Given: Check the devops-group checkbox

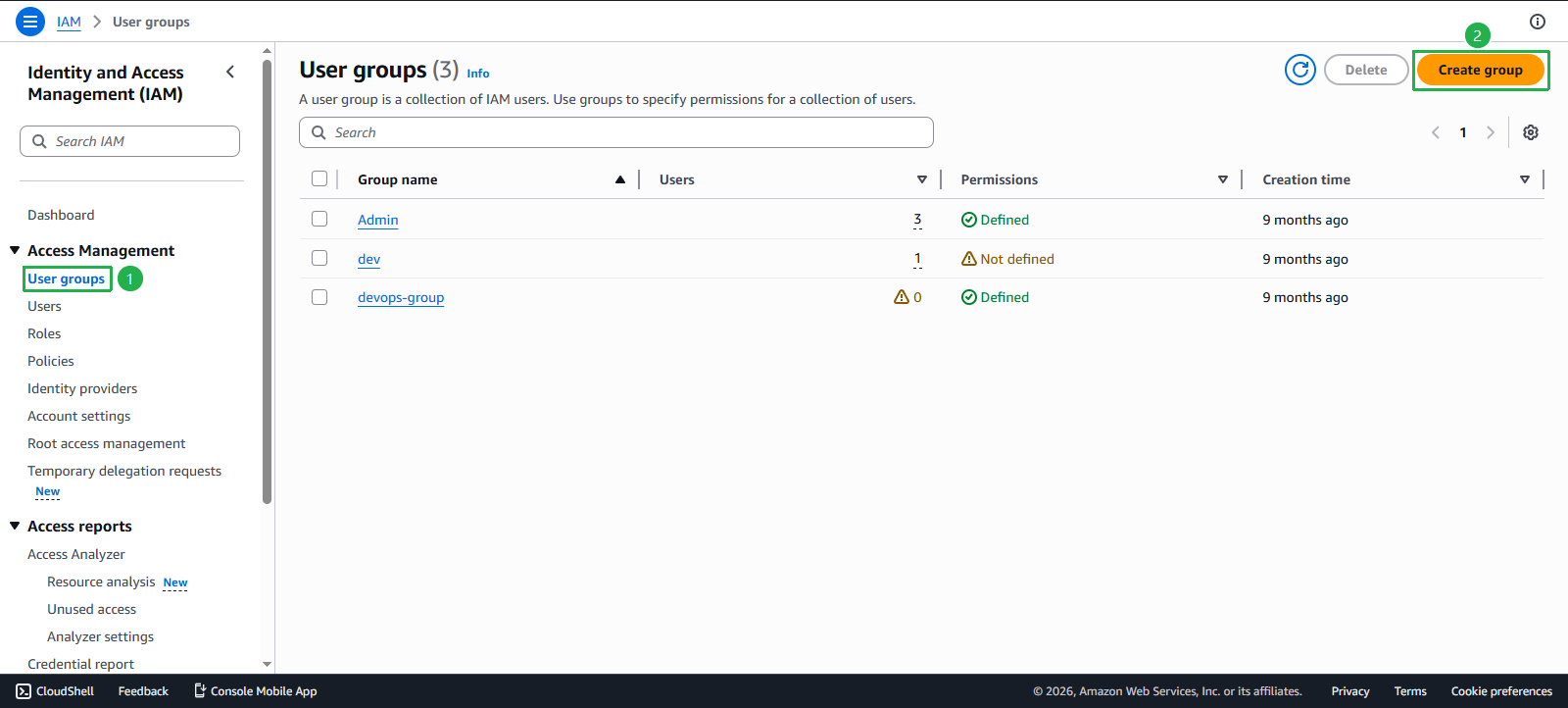Looking at the screenshot, I should (319, 297).
